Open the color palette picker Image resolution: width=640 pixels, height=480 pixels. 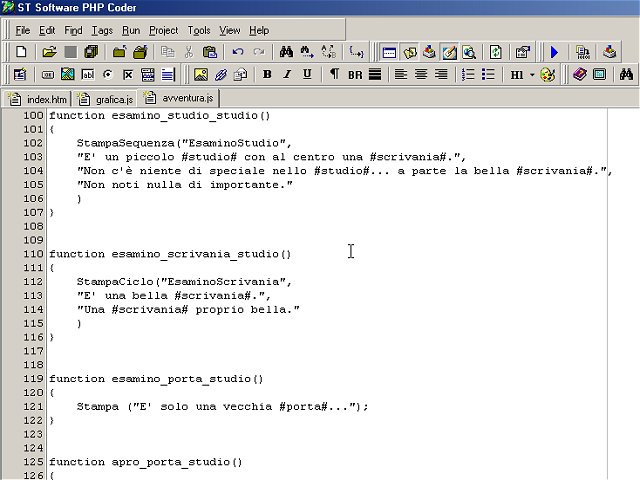click(x=547, y=74)
